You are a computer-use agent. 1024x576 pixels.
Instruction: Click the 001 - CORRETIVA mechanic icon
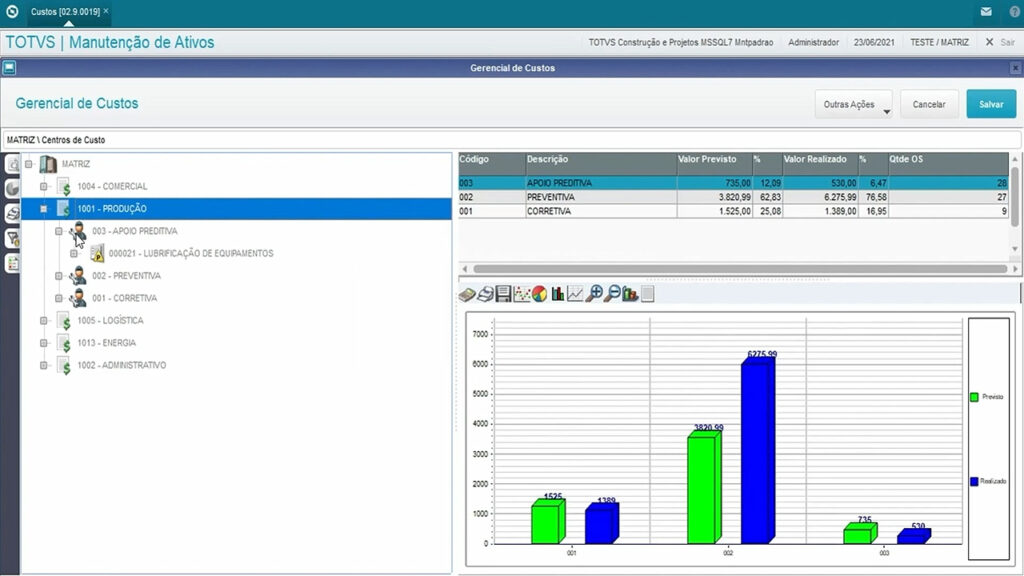pyautogui.click(x=78, y=298)
